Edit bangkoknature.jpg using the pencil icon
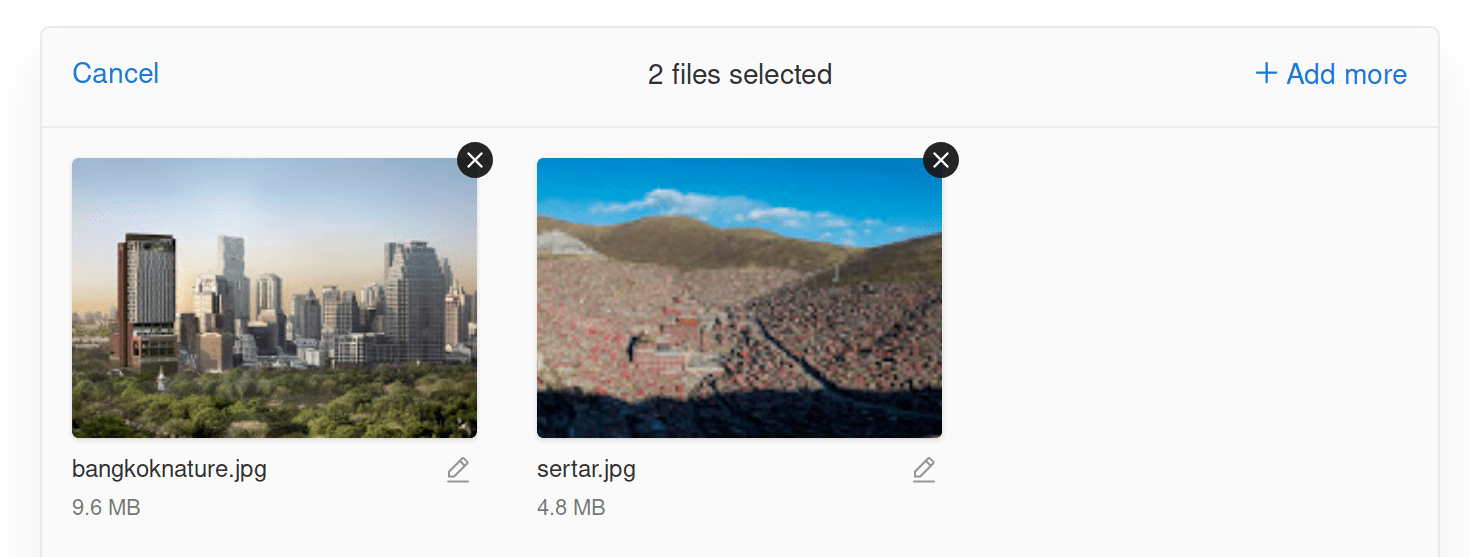The image size is (1470, 557). click(458, 470)
